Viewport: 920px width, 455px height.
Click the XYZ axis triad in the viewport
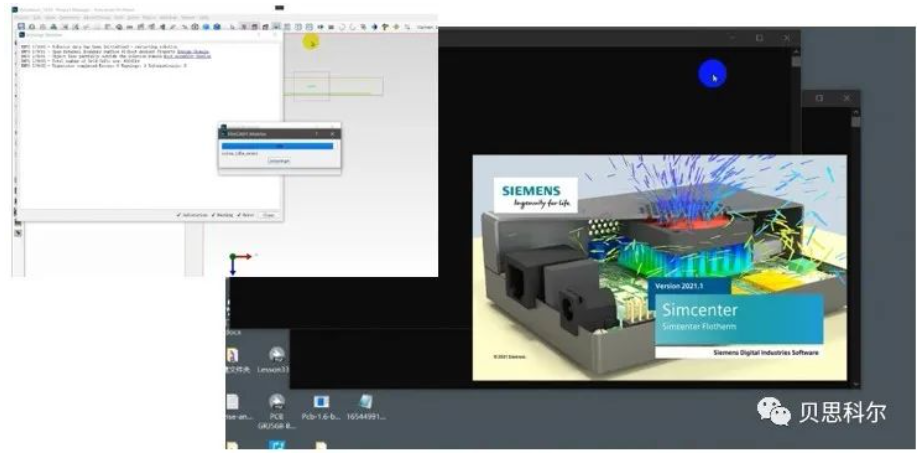tap(239, 262)
